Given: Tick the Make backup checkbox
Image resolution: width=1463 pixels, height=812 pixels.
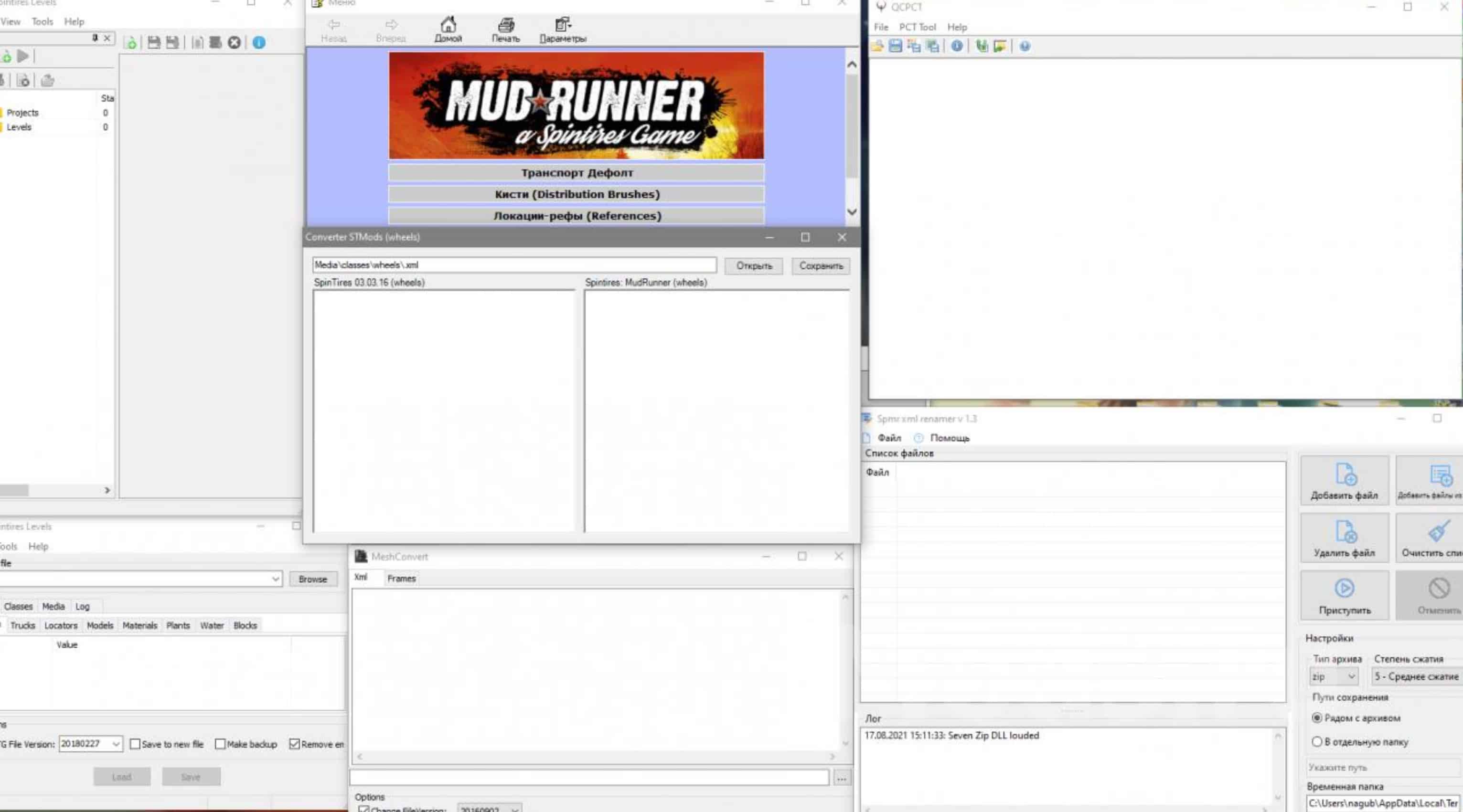Looking at the screenshot, I should tap(220, 744).
